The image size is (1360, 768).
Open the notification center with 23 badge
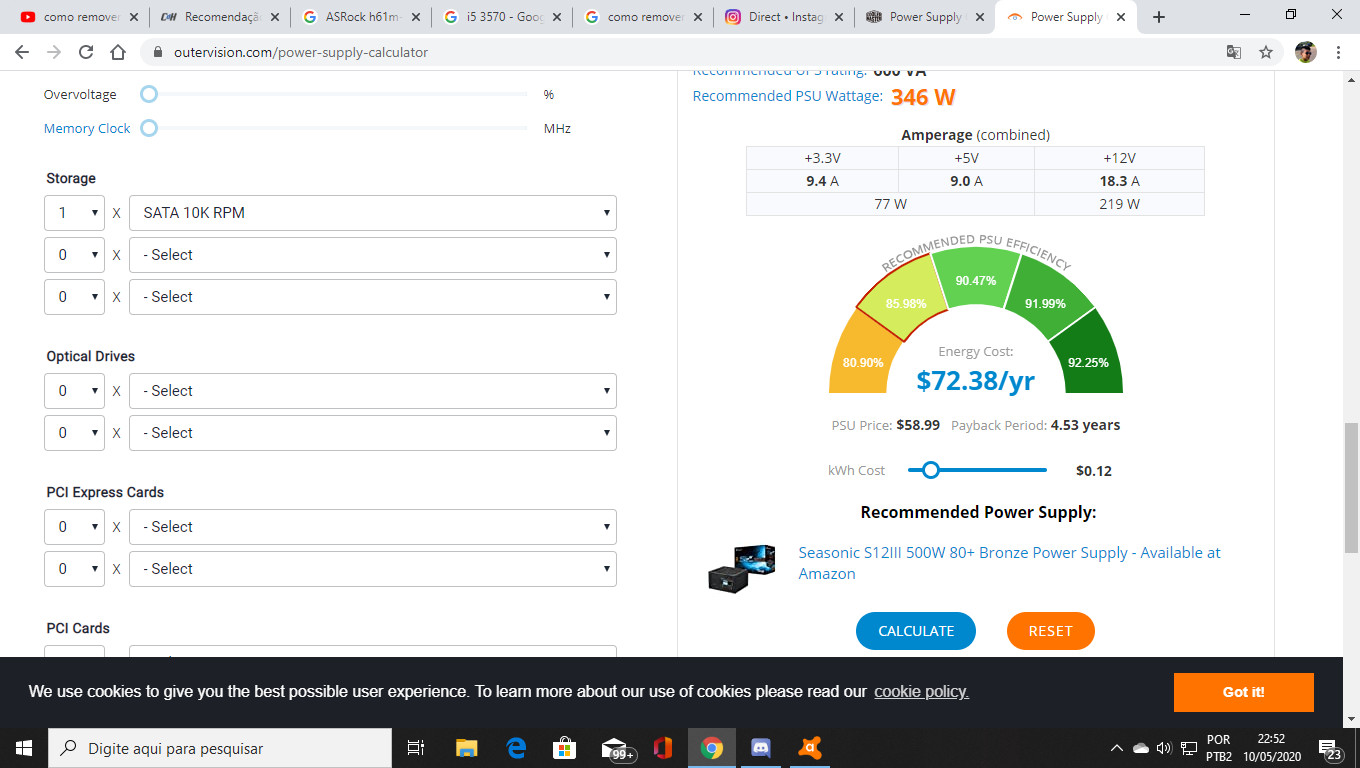tap(1331, 748)
